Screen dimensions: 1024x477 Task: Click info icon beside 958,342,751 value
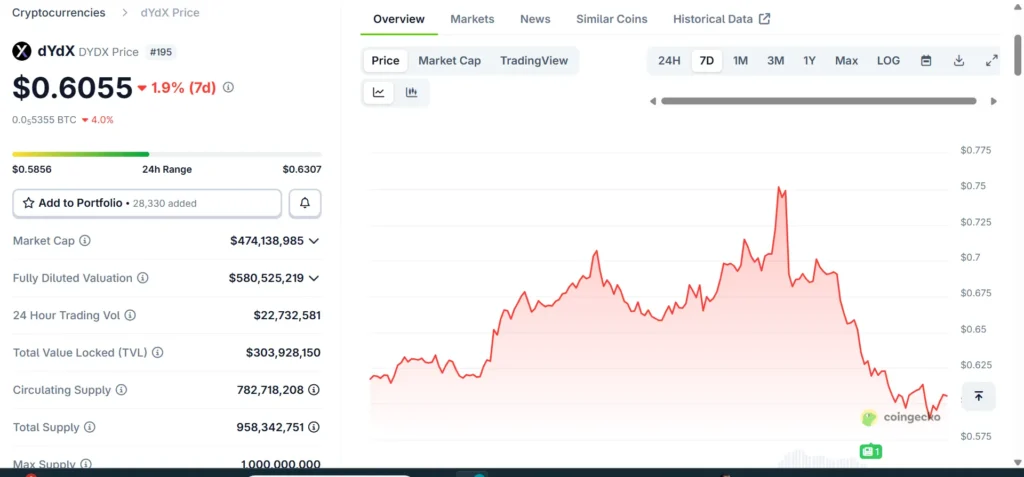point(314,427)
